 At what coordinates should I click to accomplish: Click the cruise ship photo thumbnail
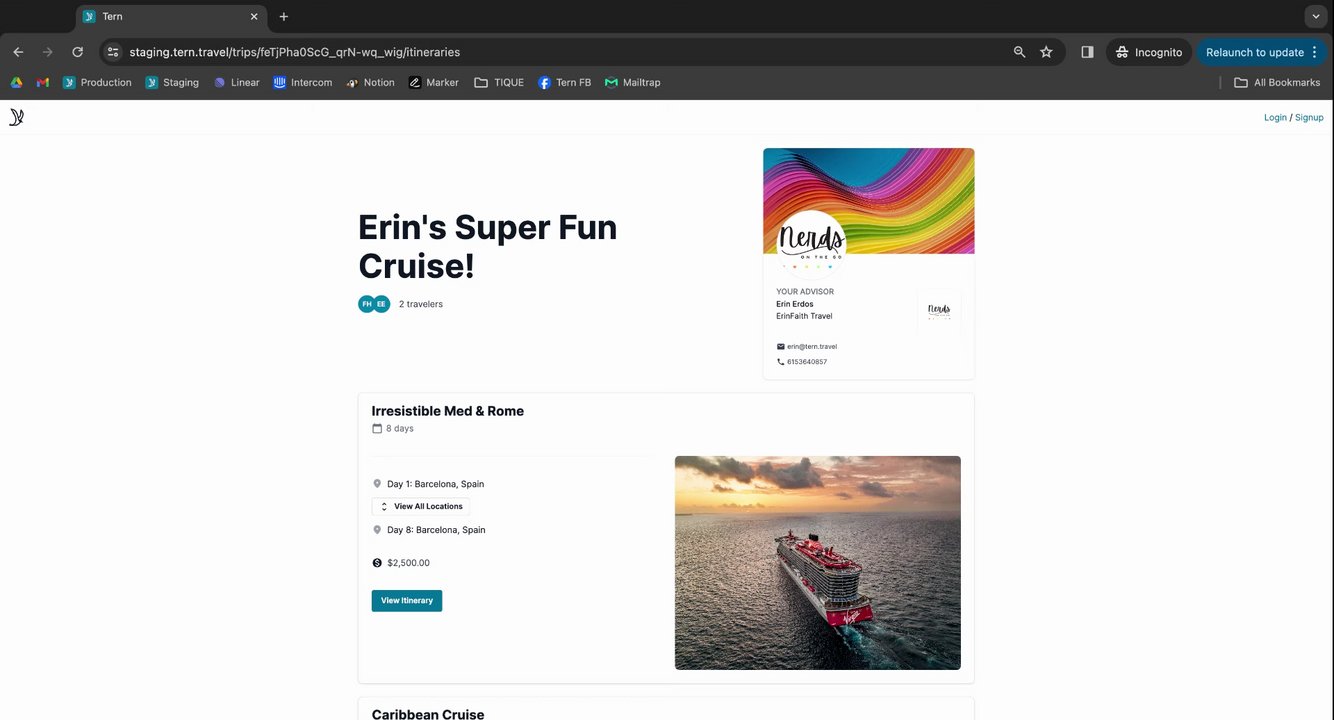pos(818,563)
